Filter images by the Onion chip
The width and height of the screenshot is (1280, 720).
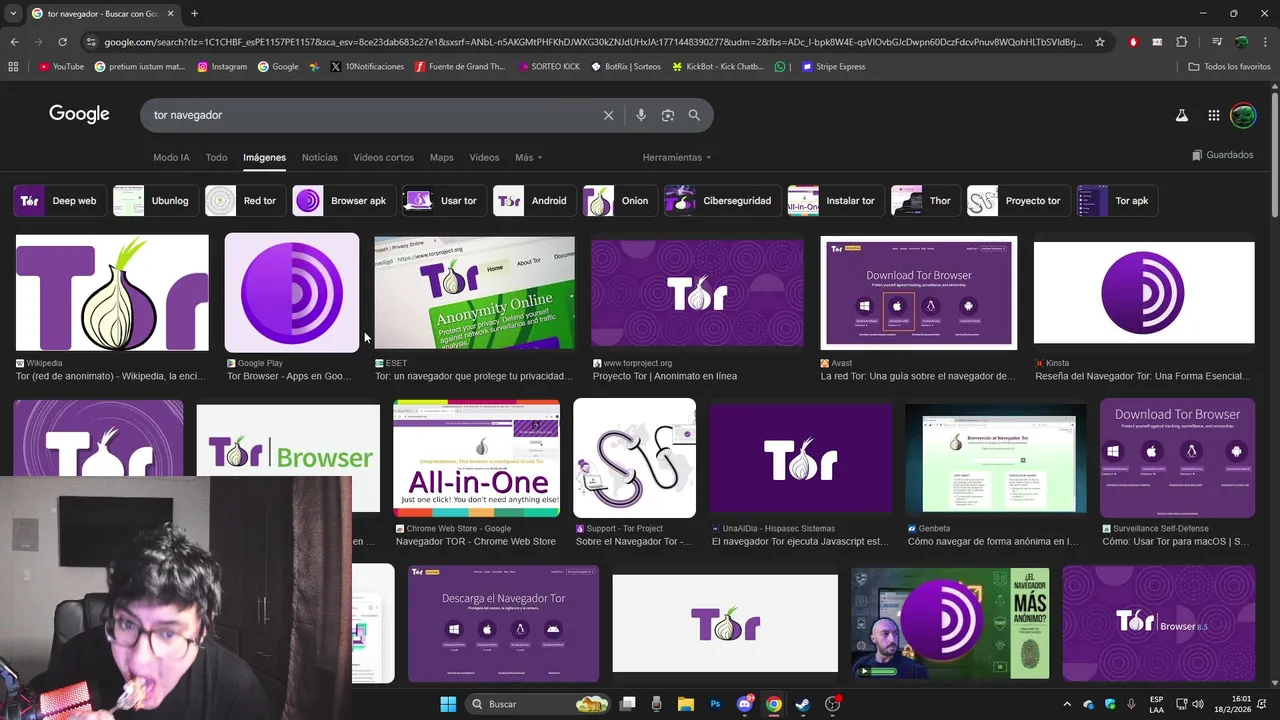click(x=621, y=201)
